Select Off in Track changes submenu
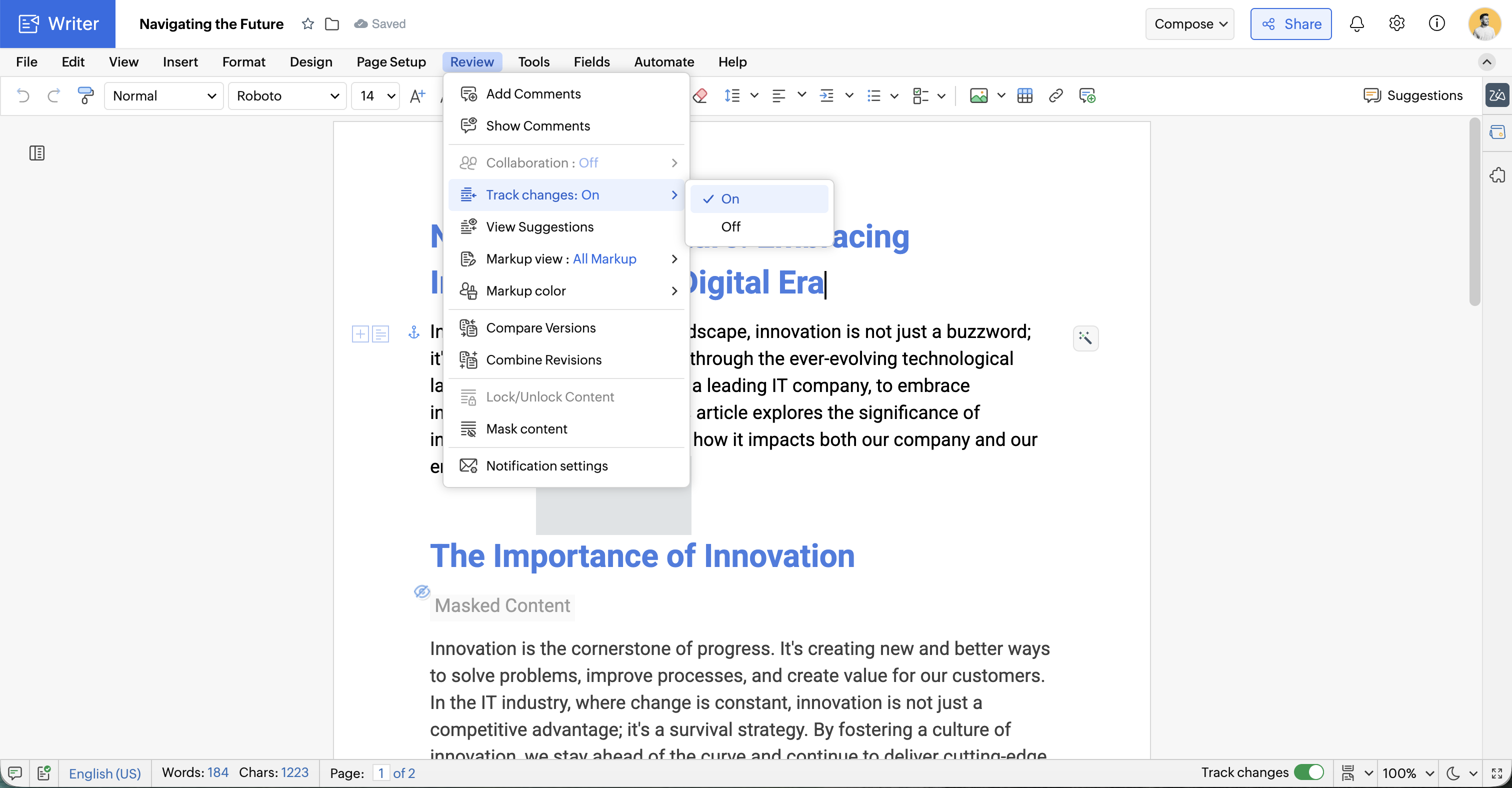The height and width of the screenshot is (788, 1512). pos(731,226)
